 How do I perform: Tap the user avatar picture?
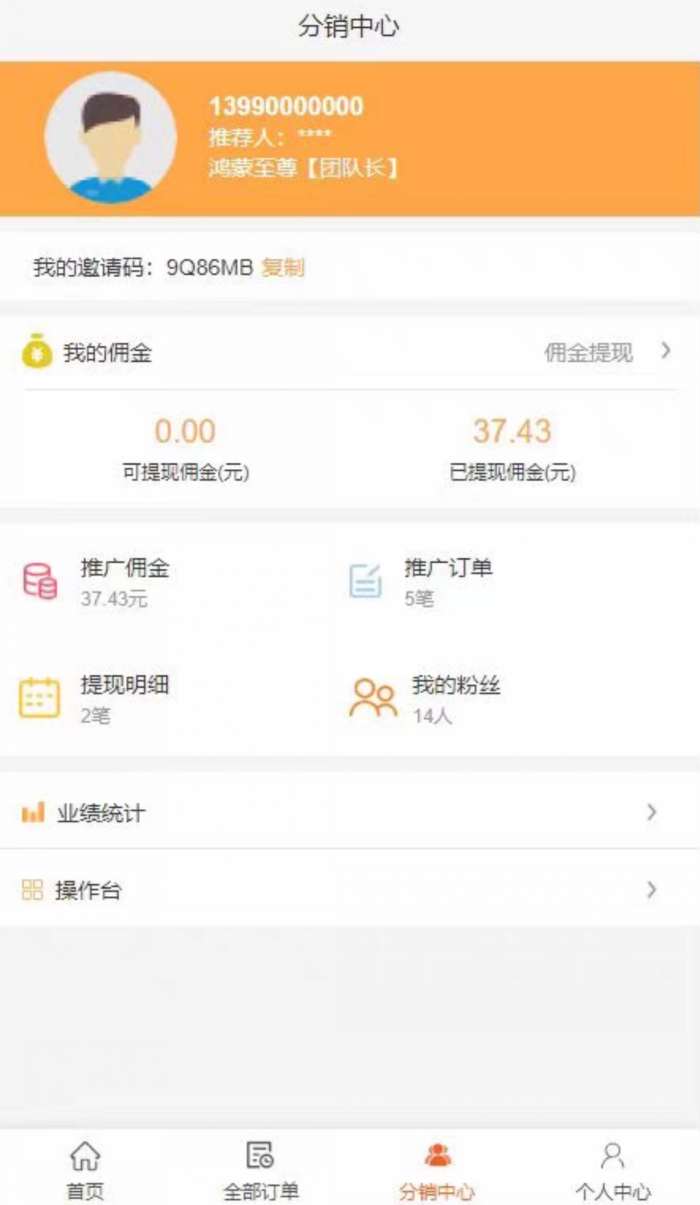pos(110,138)
